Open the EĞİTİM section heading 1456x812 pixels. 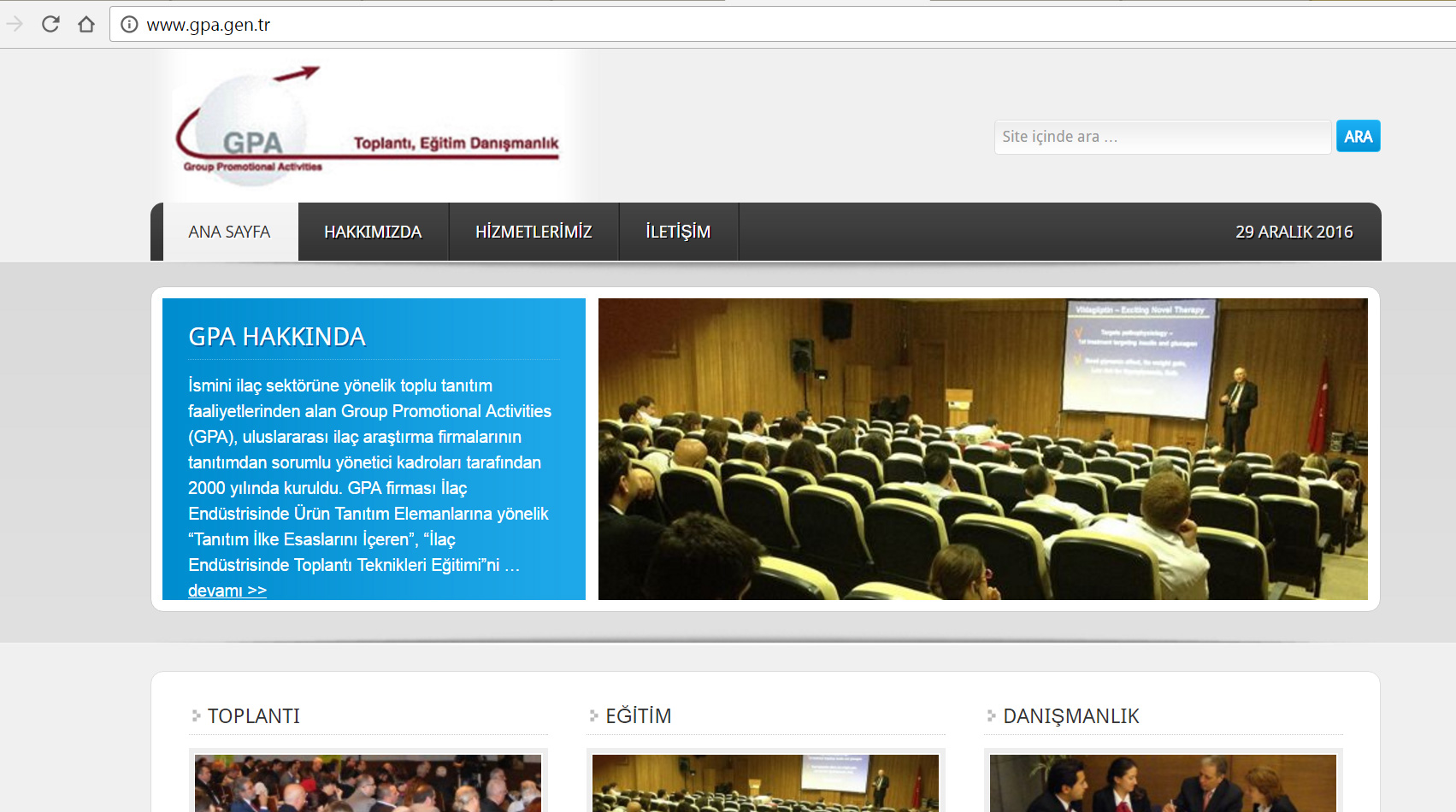638,716
